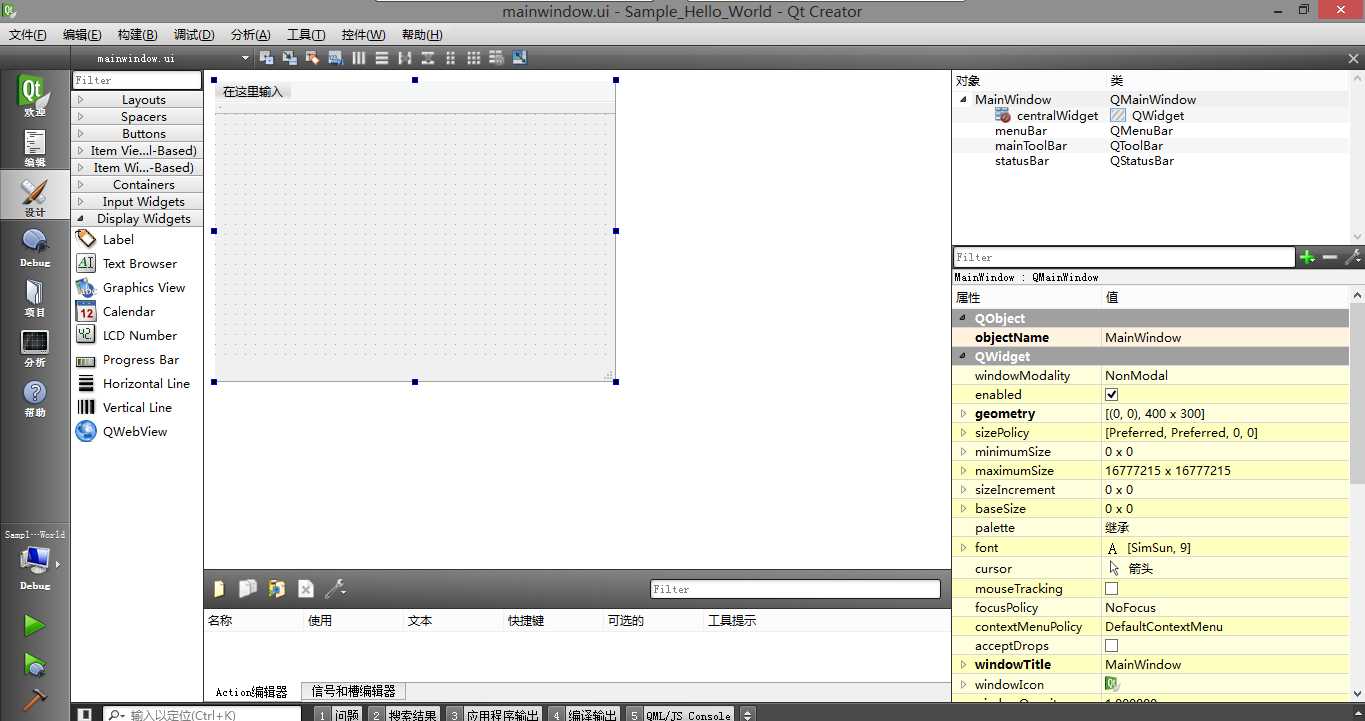The image size is (1365, 721).
Task: Switch to the Action编辑器 tab
Action: 251,691
